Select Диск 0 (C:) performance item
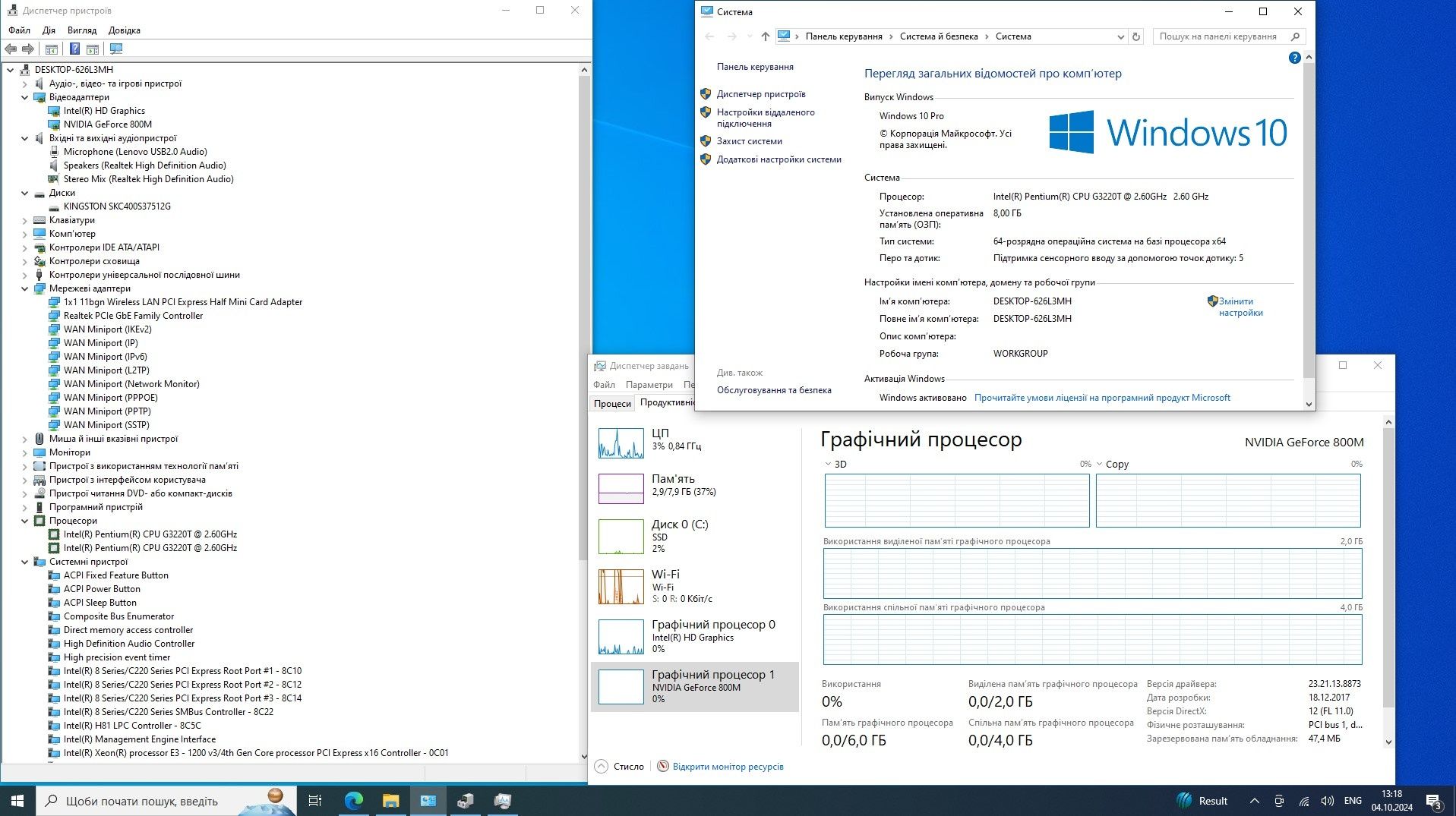Image resolution: width=1456 pixels, height=816 pixels. point(694,536)
